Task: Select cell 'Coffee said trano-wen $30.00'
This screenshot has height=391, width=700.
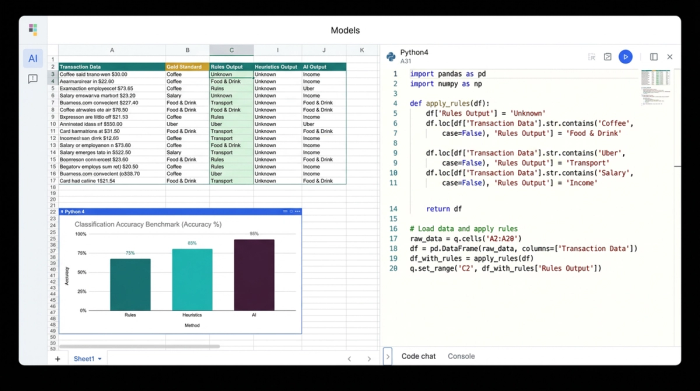Action: coord(112,75)
